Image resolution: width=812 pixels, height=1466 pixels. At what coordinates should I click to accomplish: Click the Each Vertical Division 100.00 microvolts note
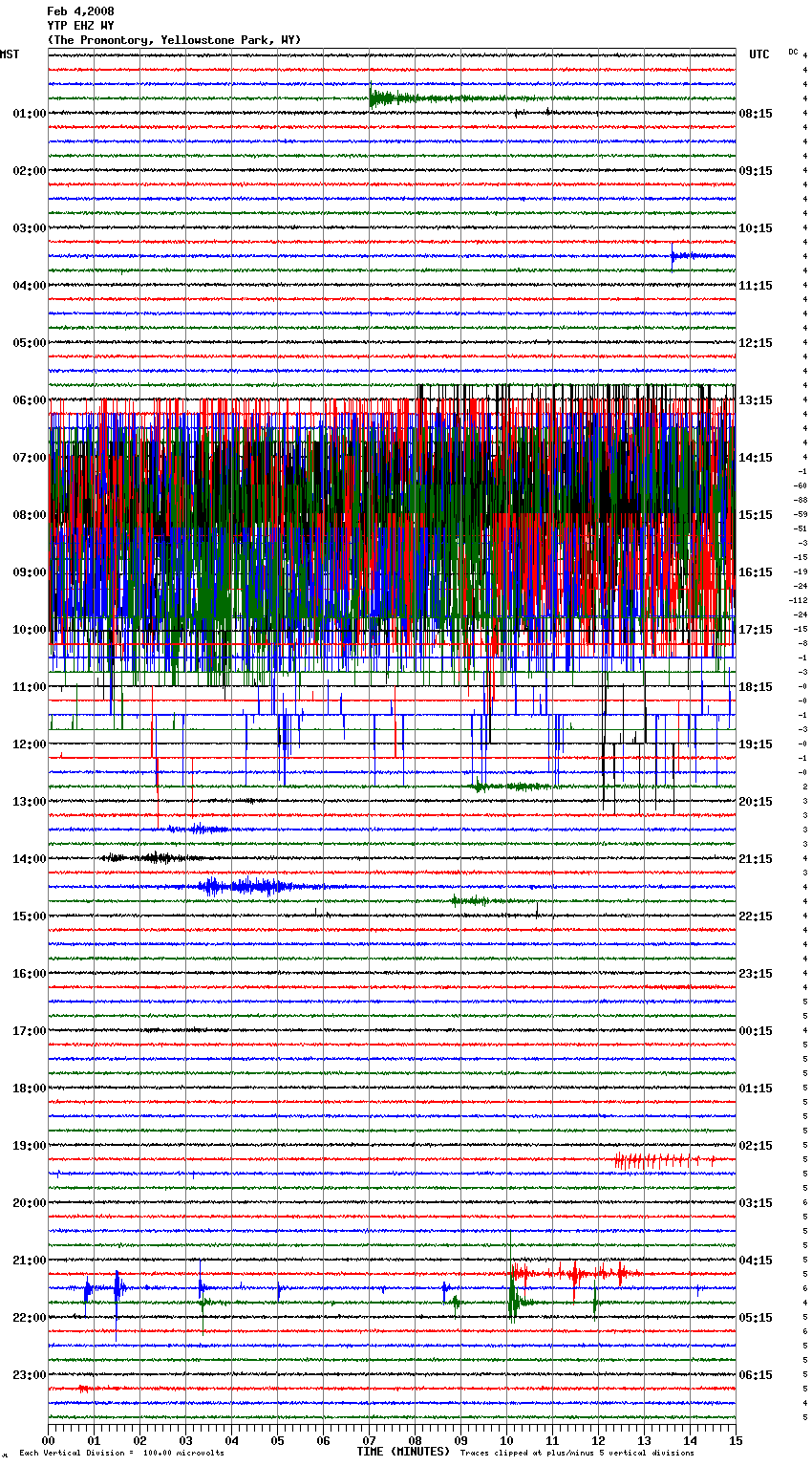point(121,1454)
